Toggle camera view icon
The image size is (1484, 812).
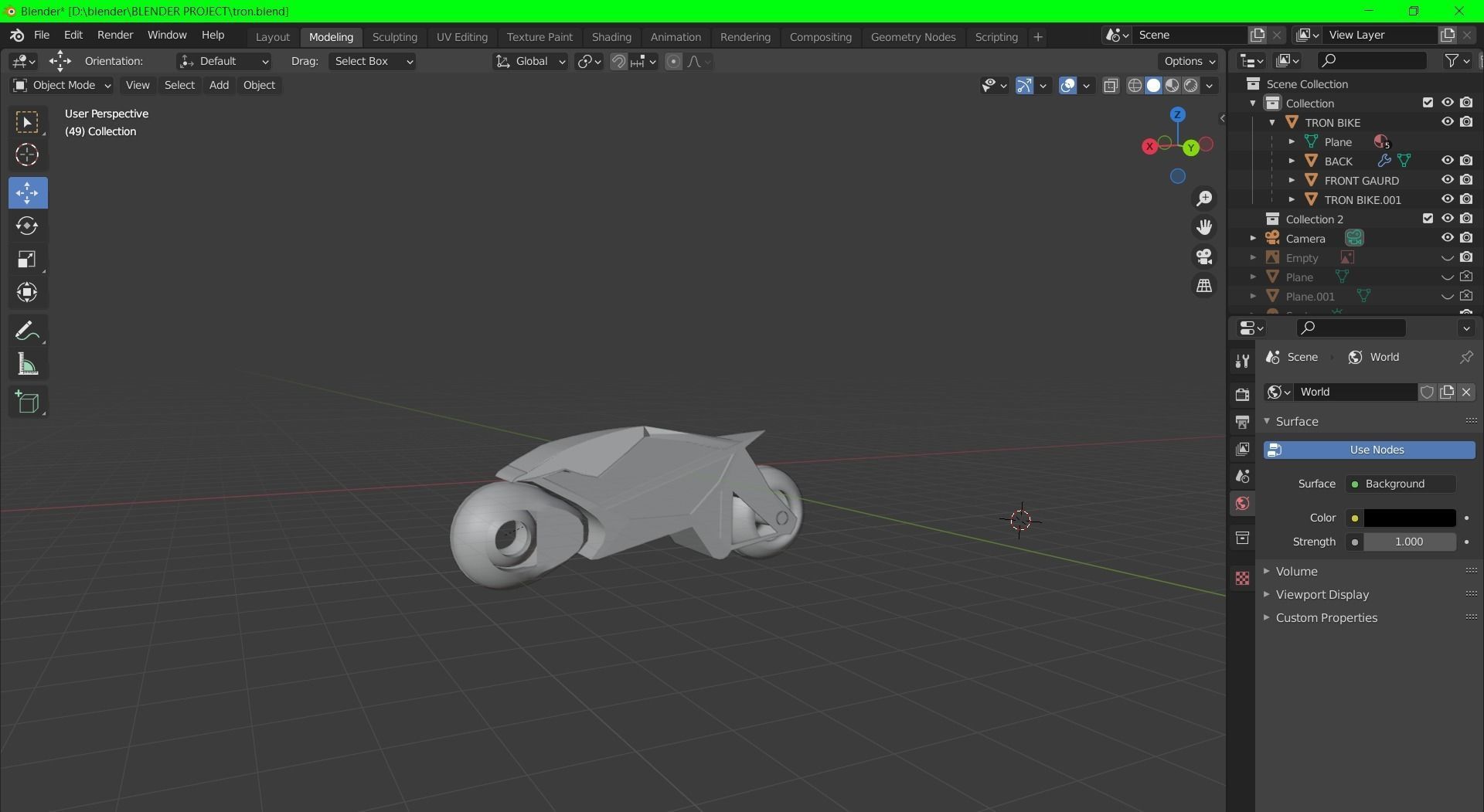(x=1204, y=257)
